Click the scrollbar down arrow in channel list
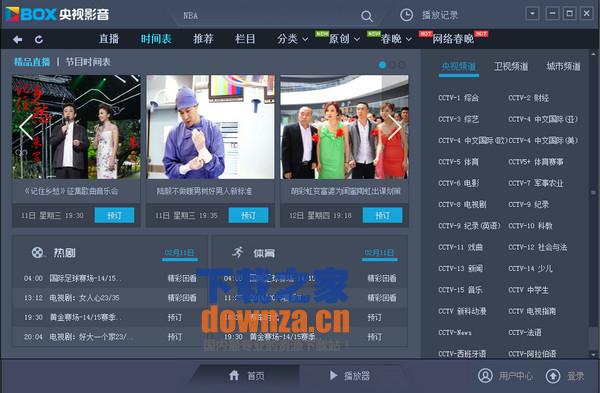The height and width of the screenshot is (393, 600). click(593, 355)
